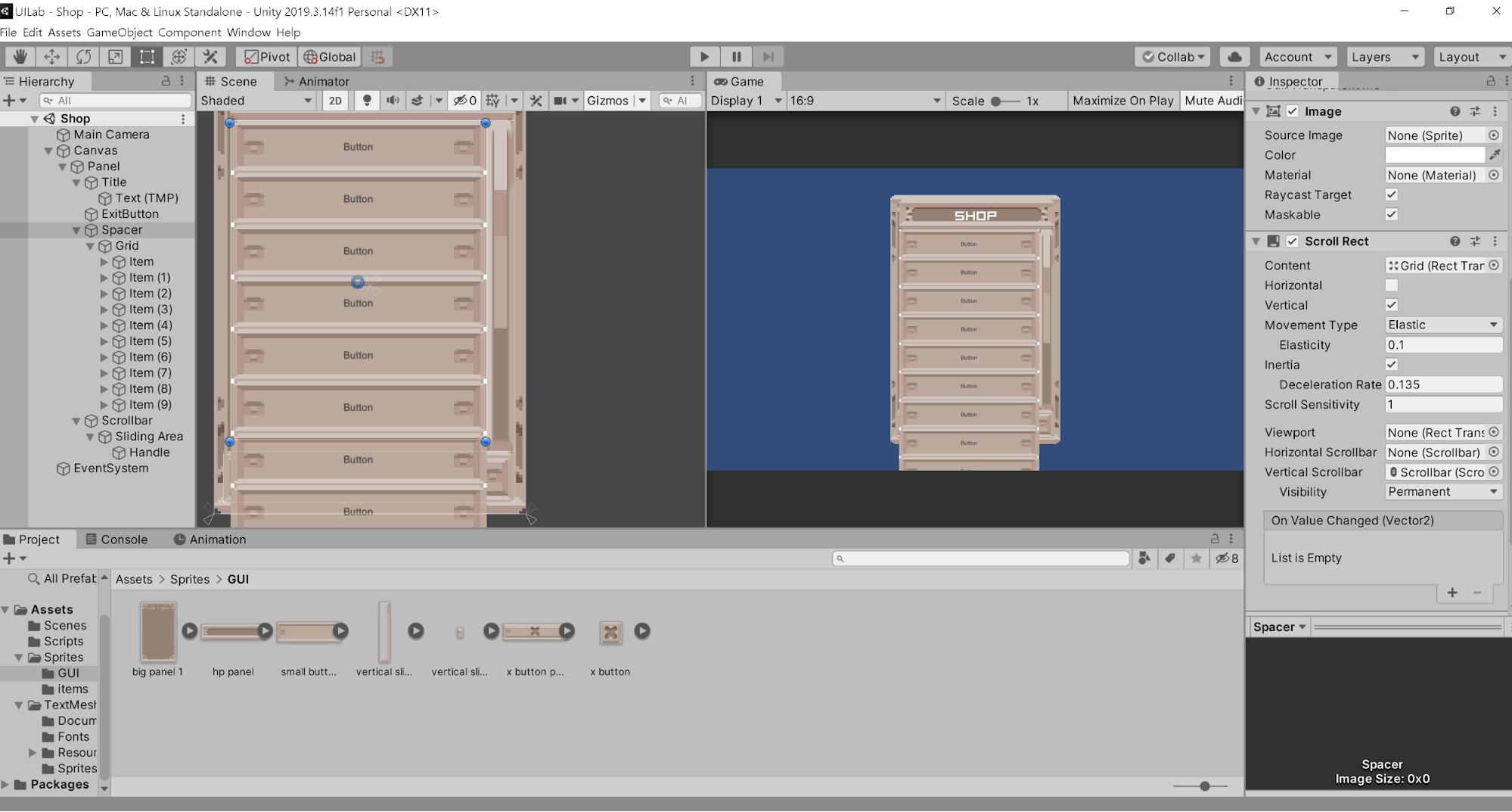
Task: Click the Scroll Sensitivity field
Action: [1443, 405]
